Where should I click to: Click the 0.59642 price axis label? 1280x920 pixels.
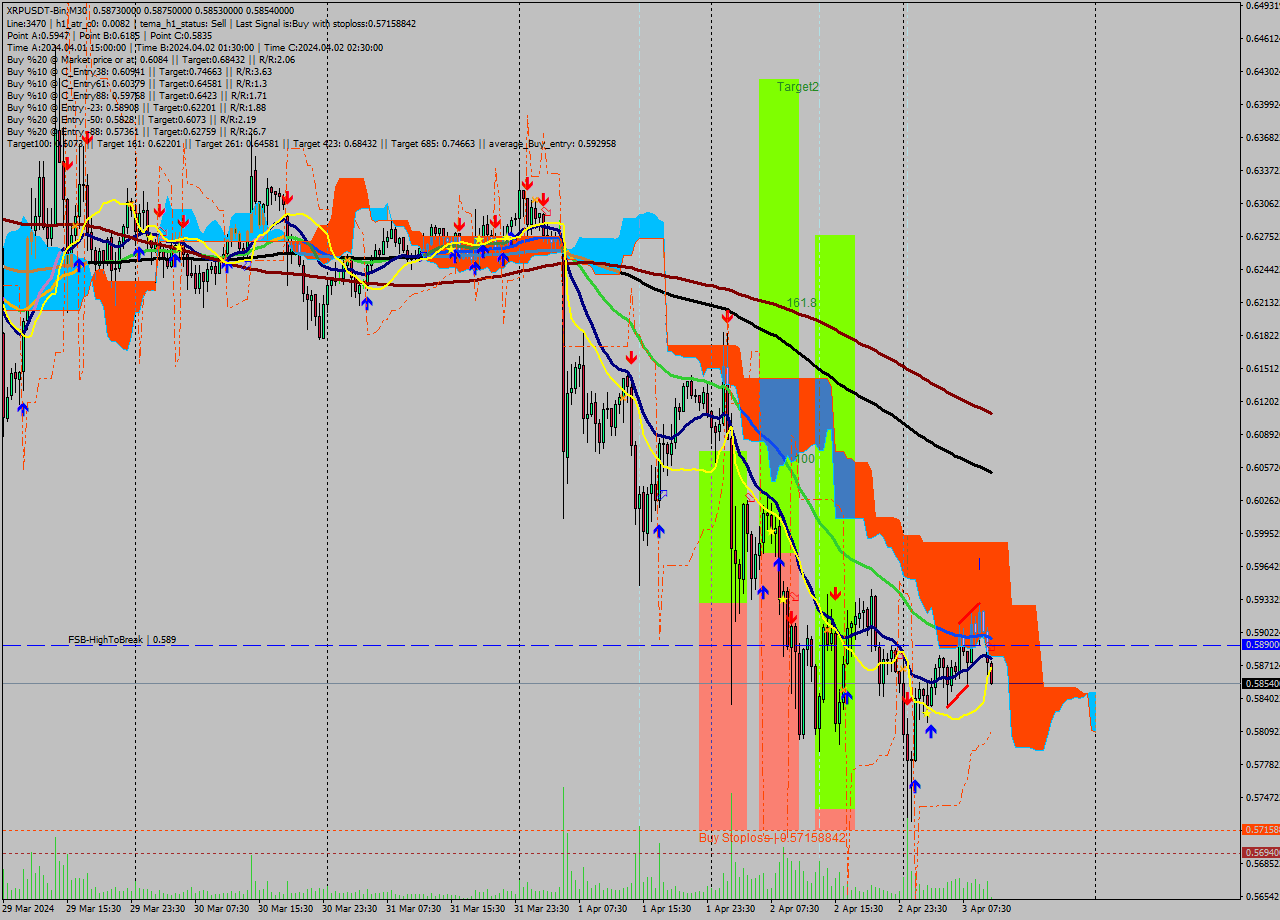pos(1262,567)
